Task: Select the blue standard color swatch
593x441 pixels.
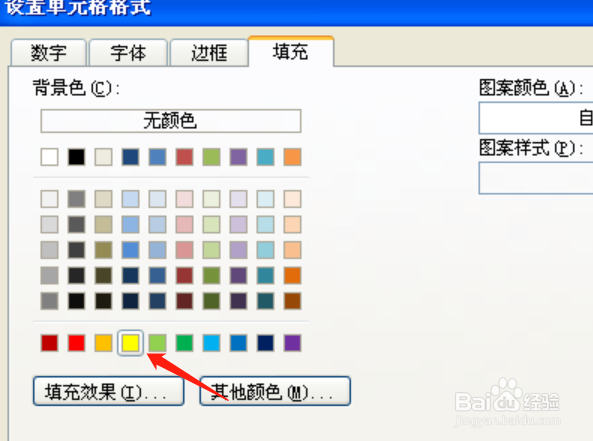Action: 239,343
